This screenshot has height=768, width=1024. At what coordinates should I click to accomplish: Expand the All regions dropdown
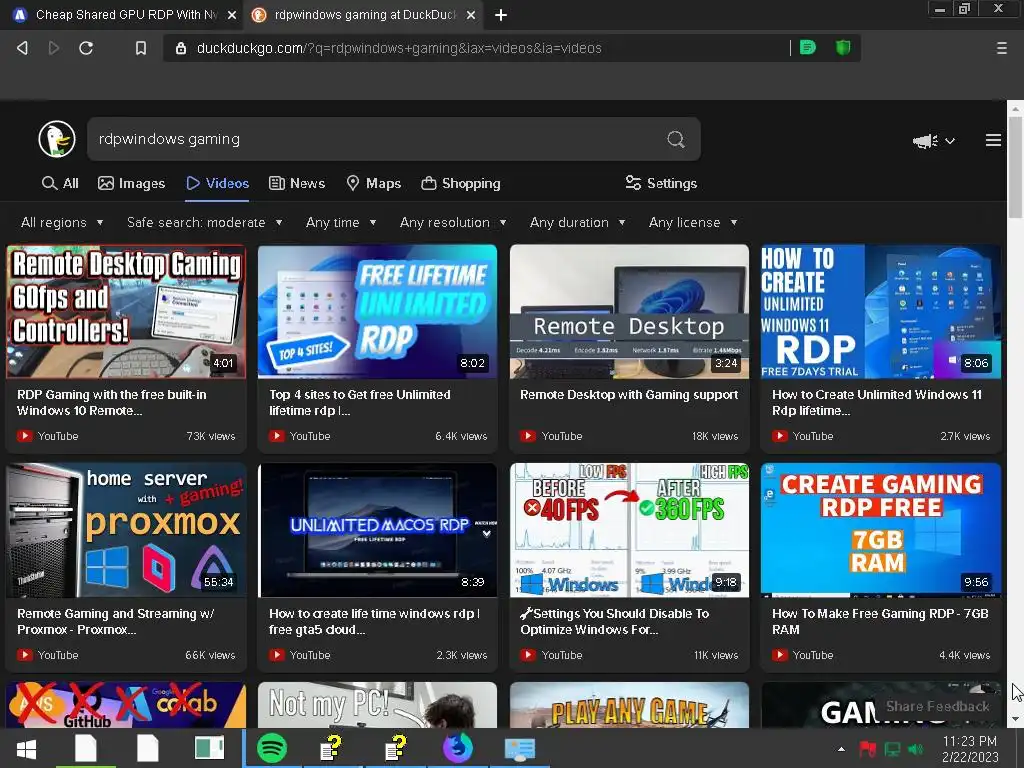click(62, 223)
